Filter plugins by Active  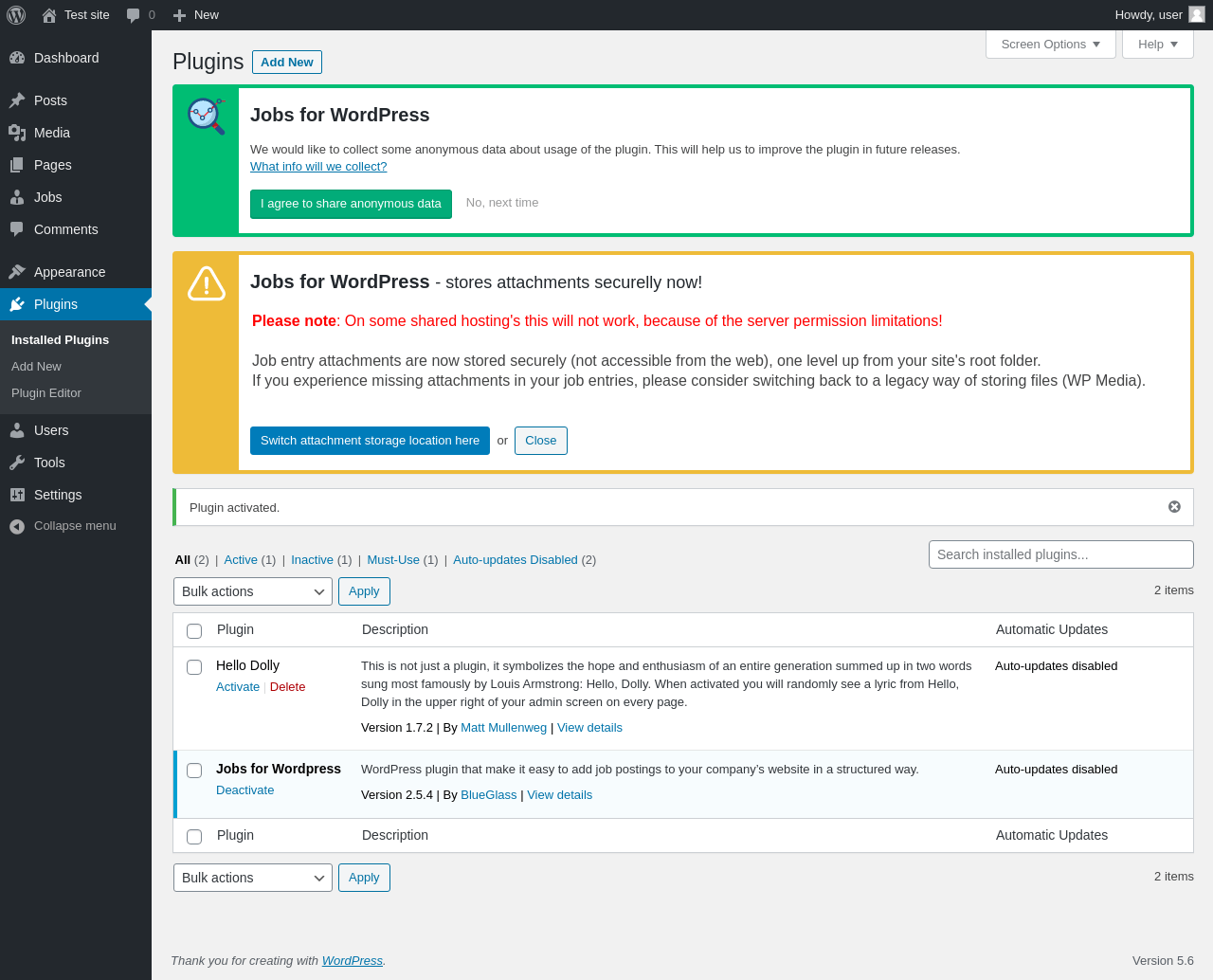(241, 560)
